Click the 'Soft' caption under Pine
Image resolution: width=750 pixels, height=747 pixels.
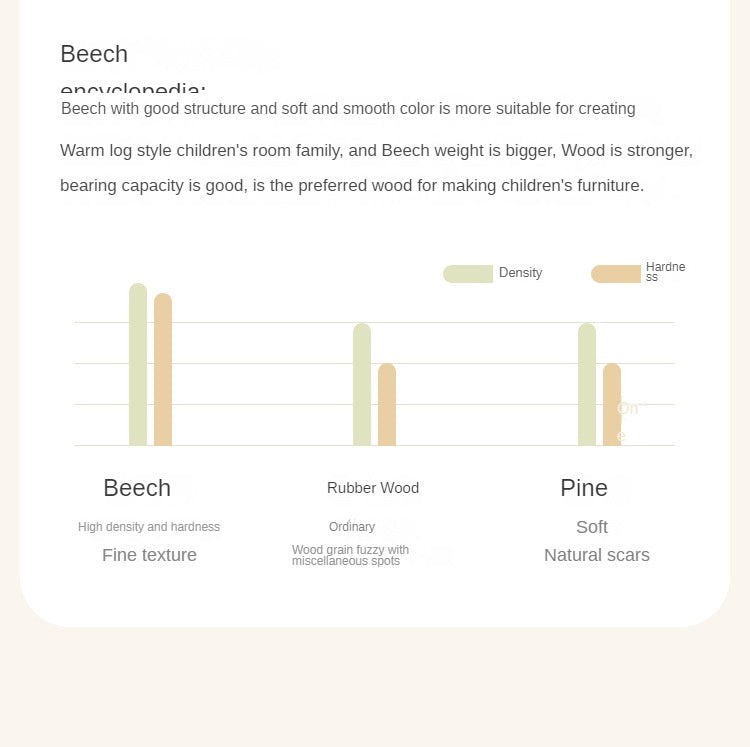592,527
